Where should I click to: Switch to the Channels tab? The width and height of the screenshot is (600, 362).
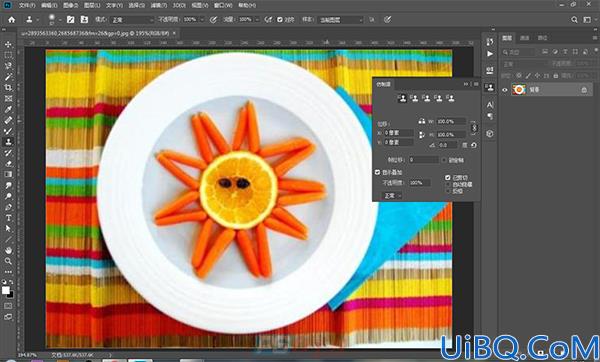coord(525,38)
